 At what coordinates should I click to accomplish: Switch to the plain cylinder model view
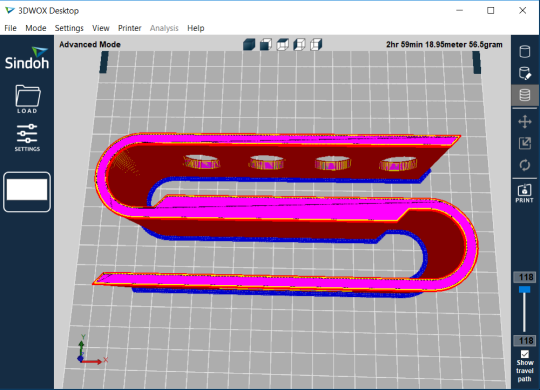(525, 52)
